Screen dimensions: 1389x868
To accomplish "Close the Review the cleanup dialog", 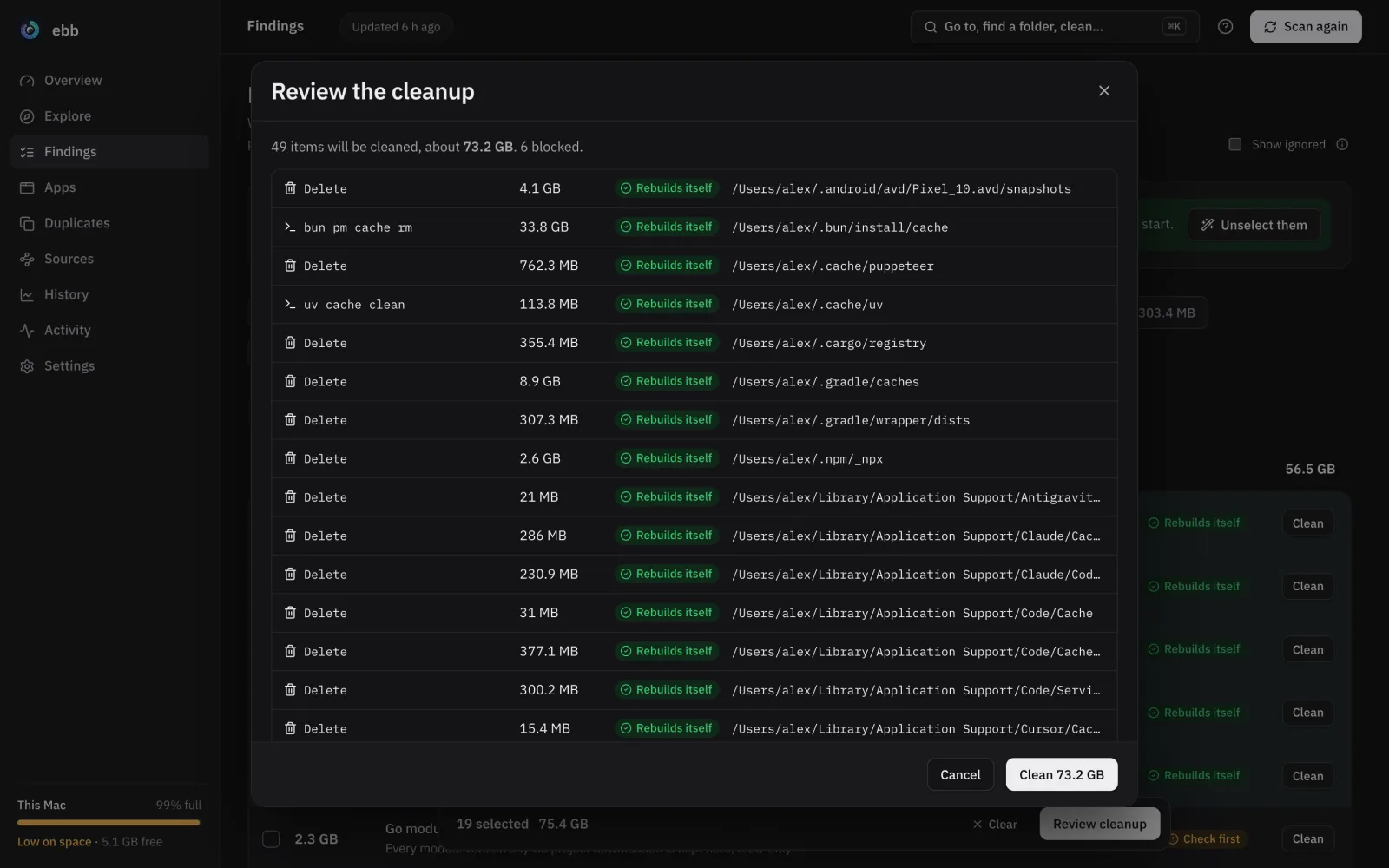I will point(1104,91).
